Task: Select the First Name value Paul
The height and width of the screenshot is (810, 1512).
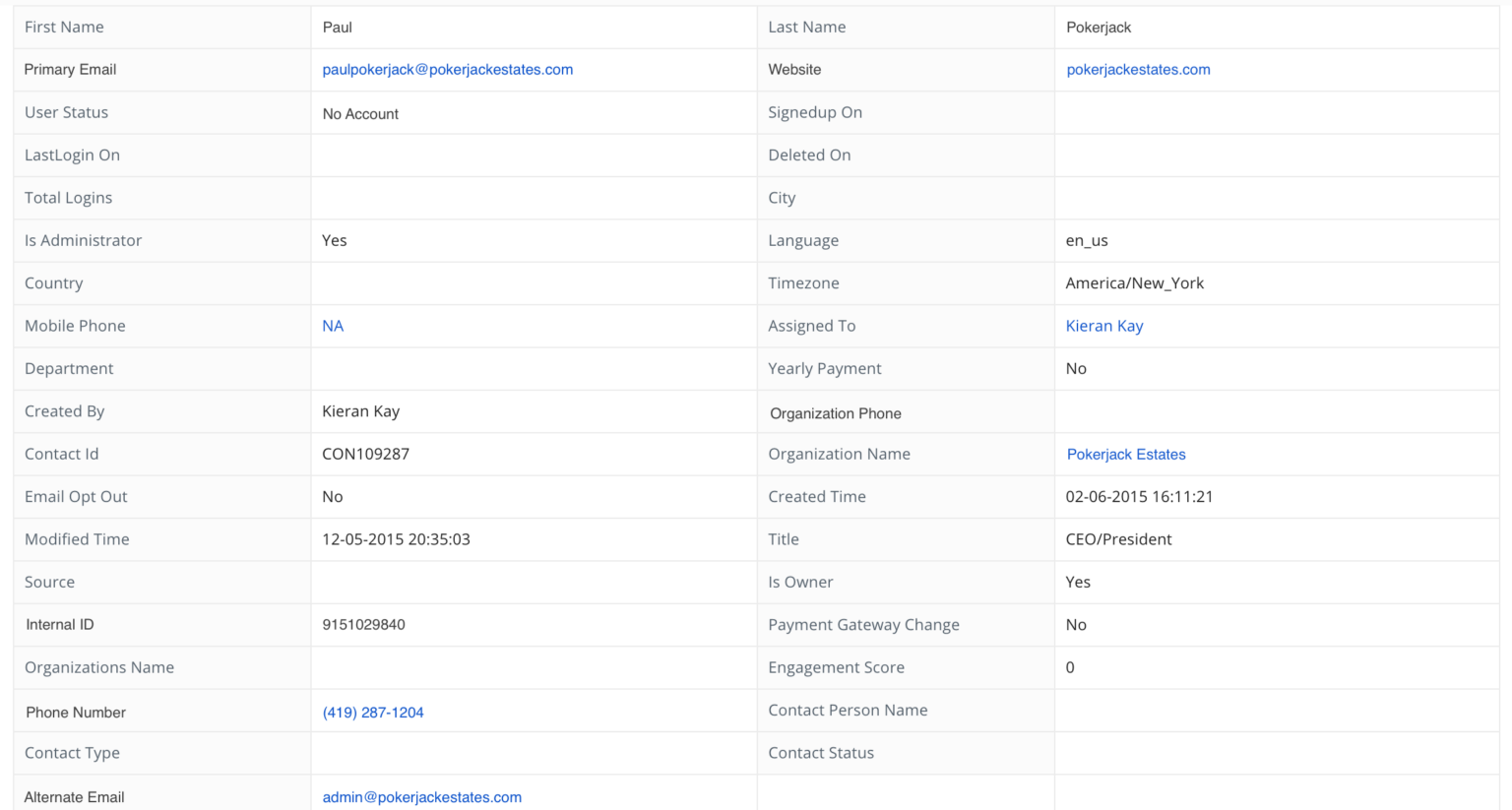Action: [x=336, y=27]
